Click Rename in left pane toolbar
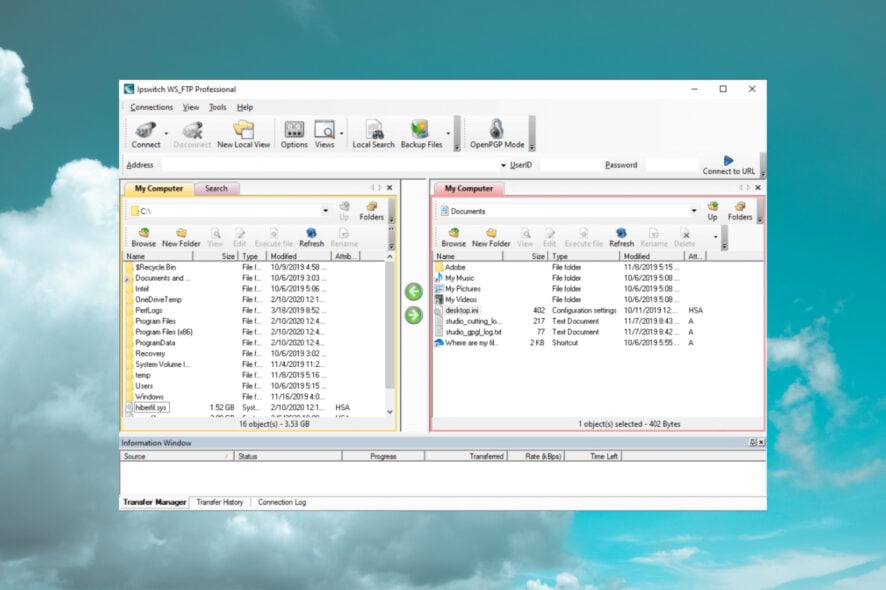The width and height of the screenshot is (886, 590). pyautogui.click(x=344, y=237)
